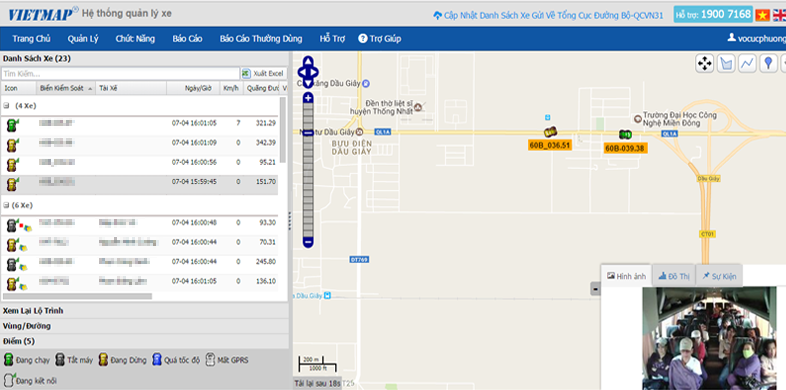Select the map pin point tool
The image size is (786, 390).
tap(768, 63)
